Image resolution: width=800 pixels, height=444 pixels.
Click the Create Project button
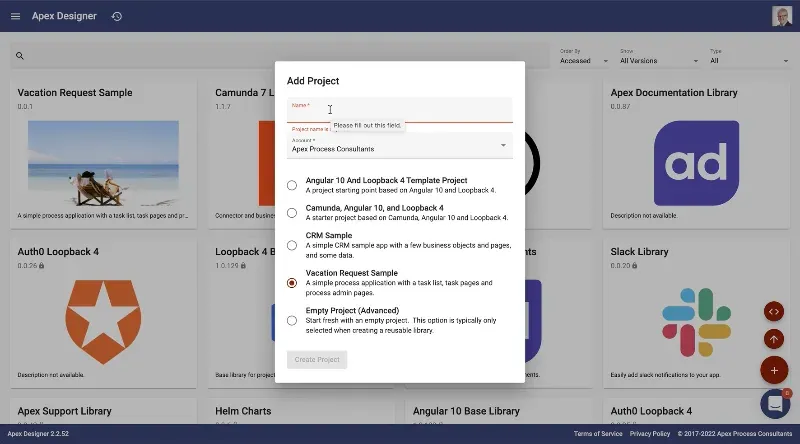(x=317, y=359)
